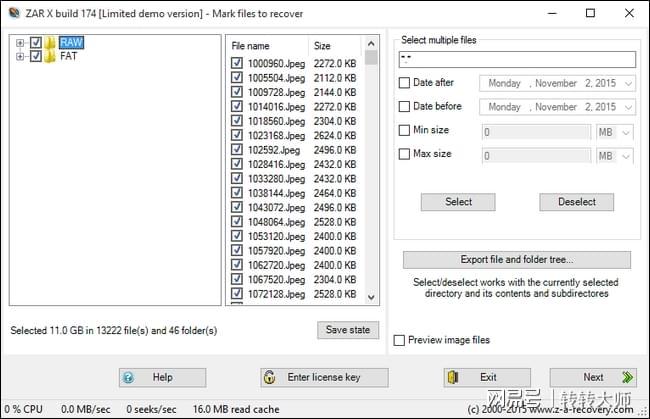The width and height of the screenshot is (650, 419).
Task: Enable the Min size filter
Action: [x=404, y=130]
